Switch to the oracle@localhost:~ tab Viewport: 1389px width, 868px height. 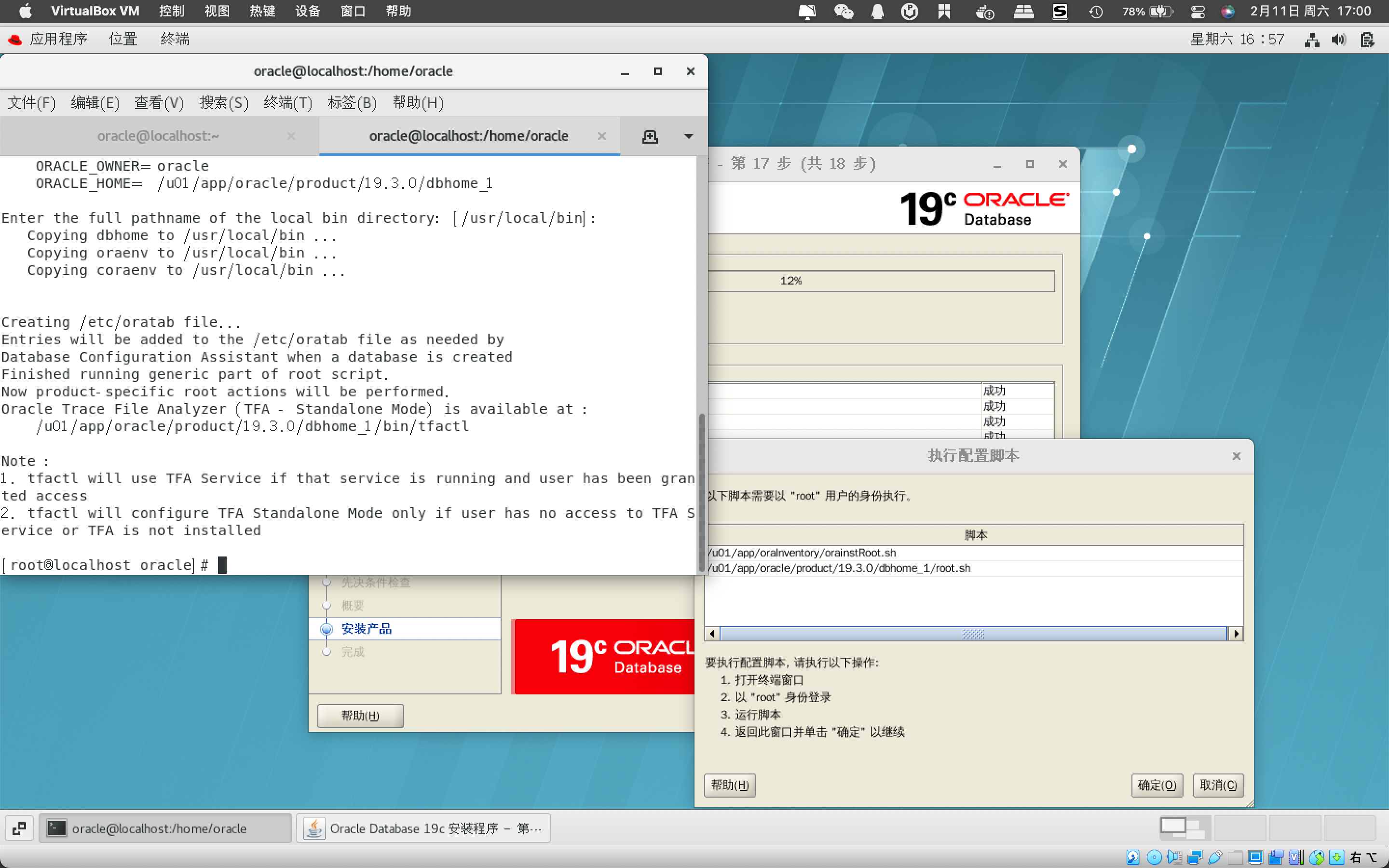point(158,136)
